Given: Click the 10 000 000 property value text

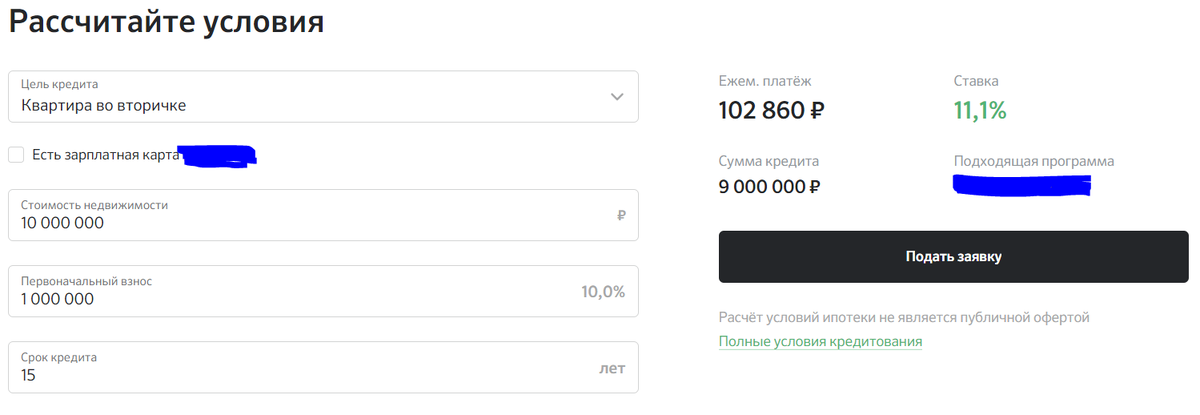Looking at the screenshot, I should point(62,224).
